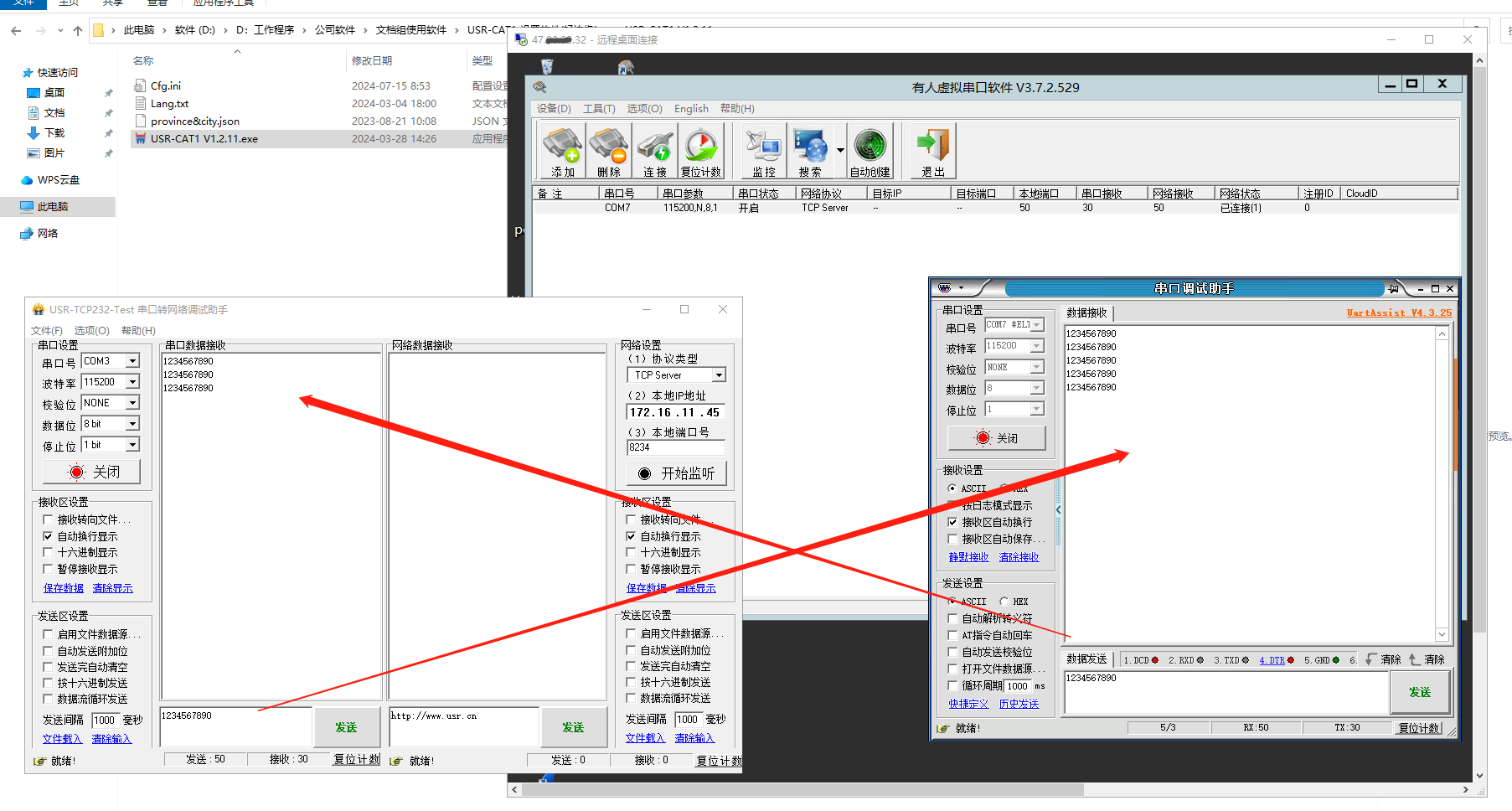Click 关闭 serial port button in USR-TCP232
Viewport: 1512px width, 811px height.
point(91,472)
